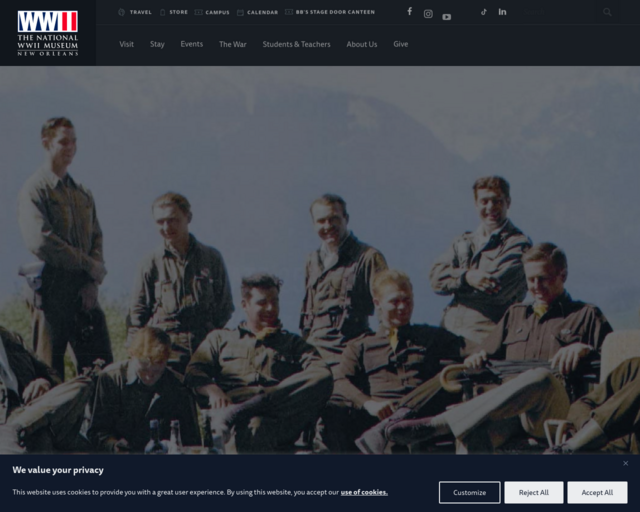This screenshot has height=512, width=640.
Task: Open the YouTube icon
Action: [x=447, y=17]
